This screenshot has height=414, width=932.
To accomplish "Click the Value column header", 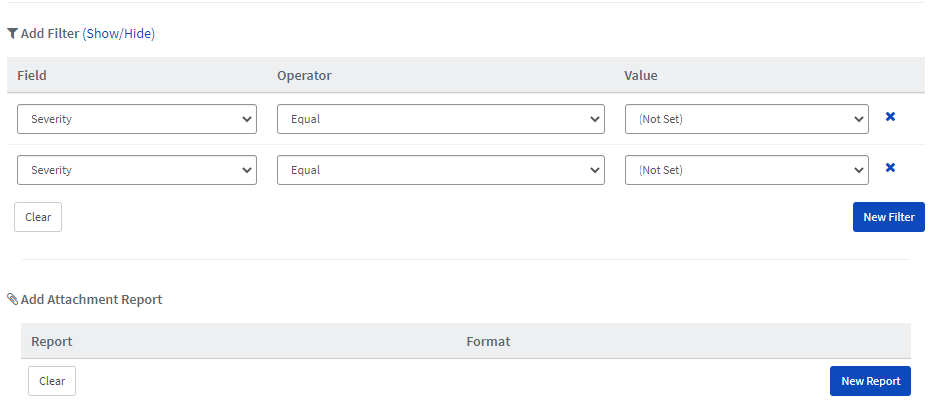I will (641, 75).
